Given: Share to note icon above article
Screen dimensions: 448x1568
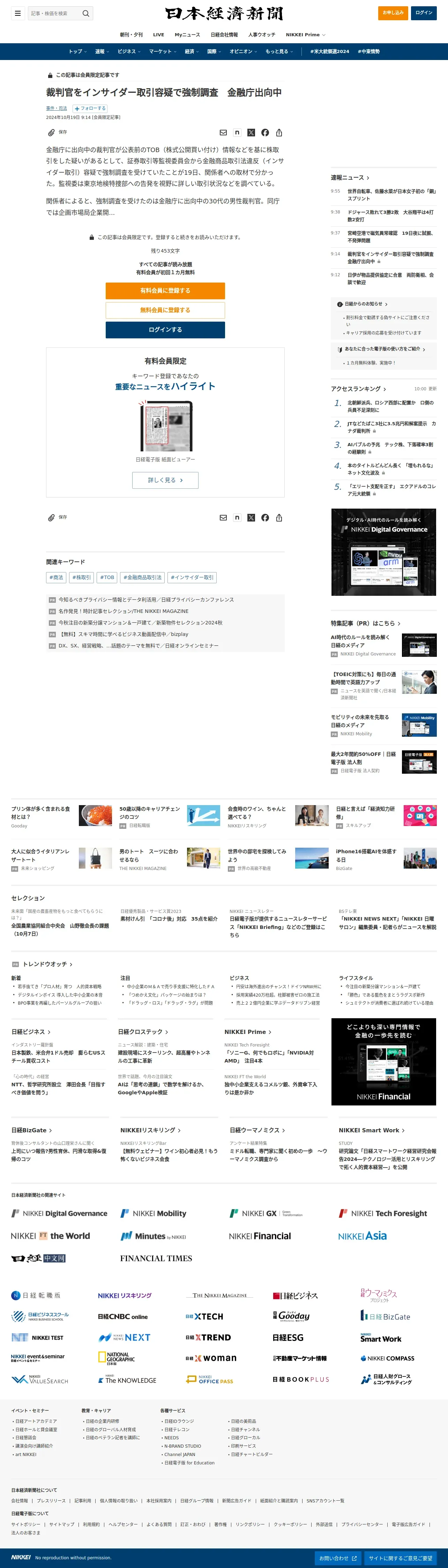Looking at the screenshot, I should point(237,133).
